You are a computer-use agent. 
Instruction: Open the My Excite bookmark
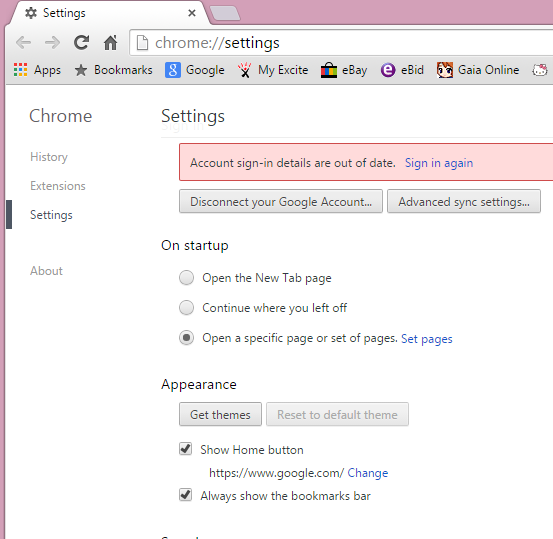(273, 70)
